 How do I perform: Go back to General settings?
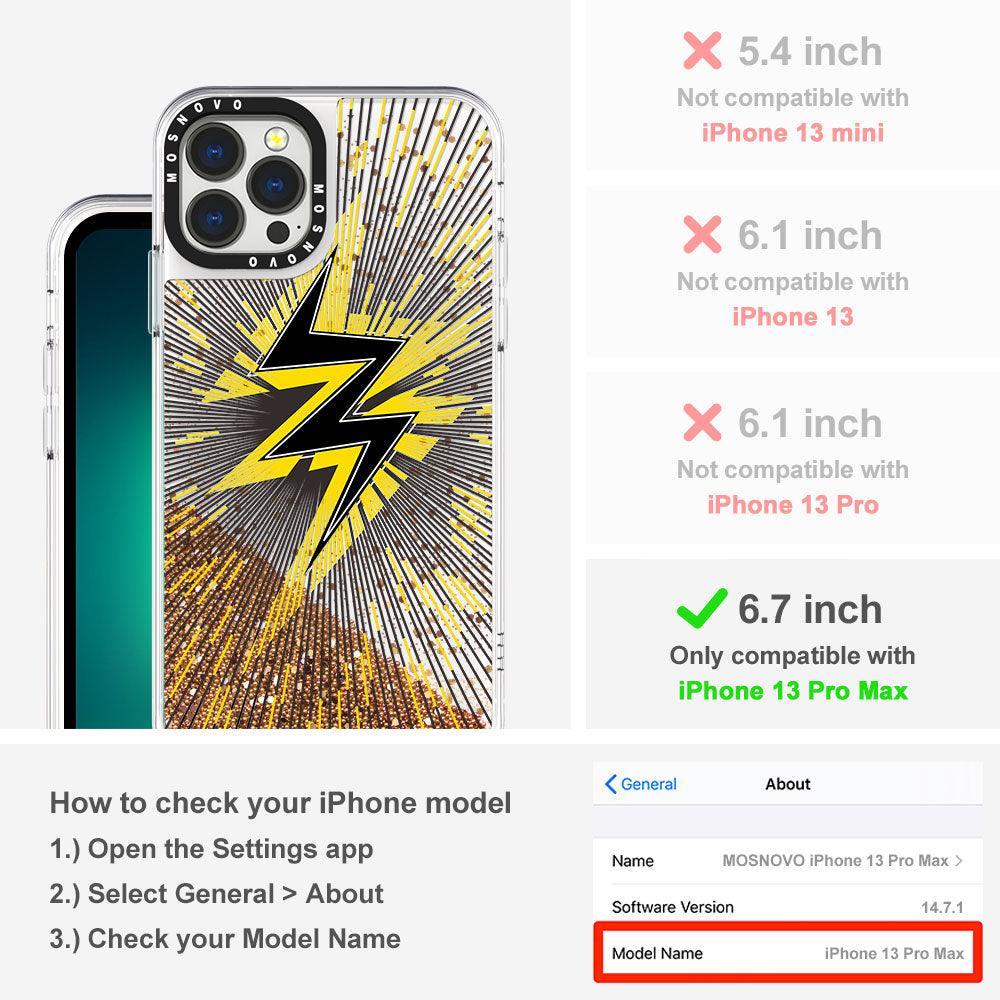[640, 784]
